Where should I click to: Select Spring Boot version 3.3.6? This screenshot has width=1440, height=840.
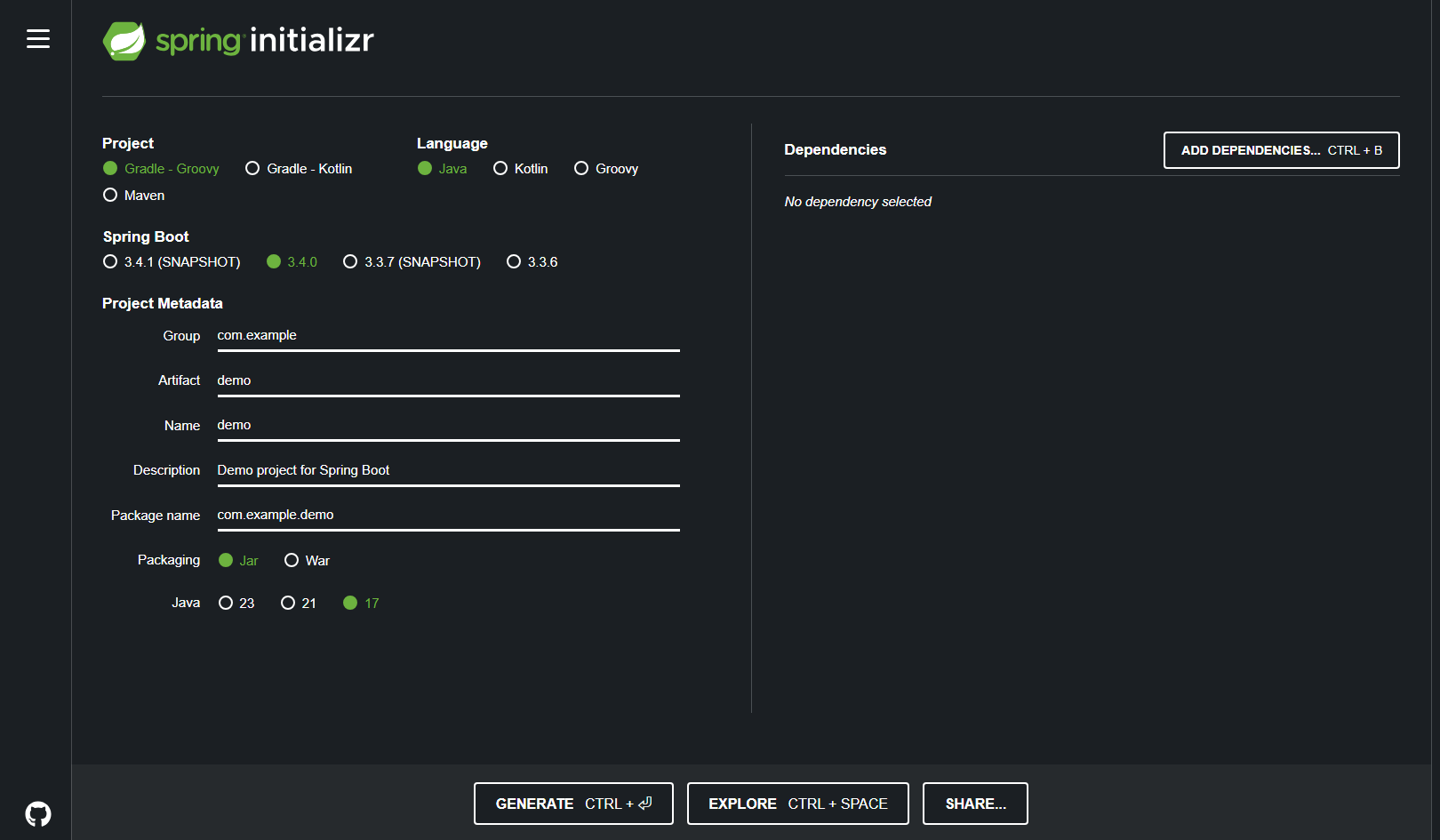[532, 262]
